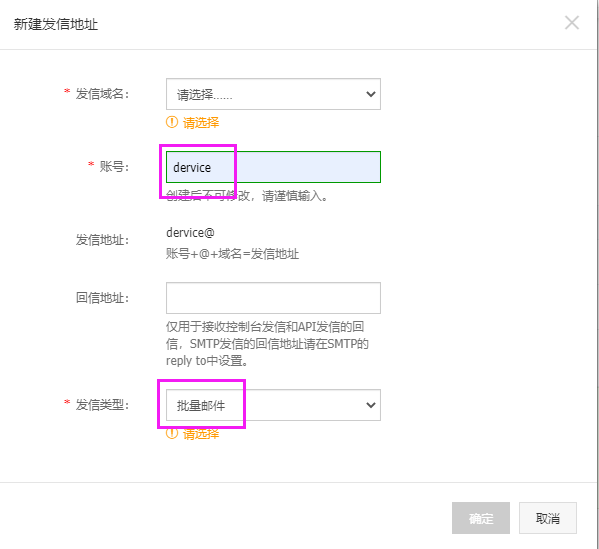
Task: Close the 新建发信地址 dialog with X
Action: tap(571, 23)
